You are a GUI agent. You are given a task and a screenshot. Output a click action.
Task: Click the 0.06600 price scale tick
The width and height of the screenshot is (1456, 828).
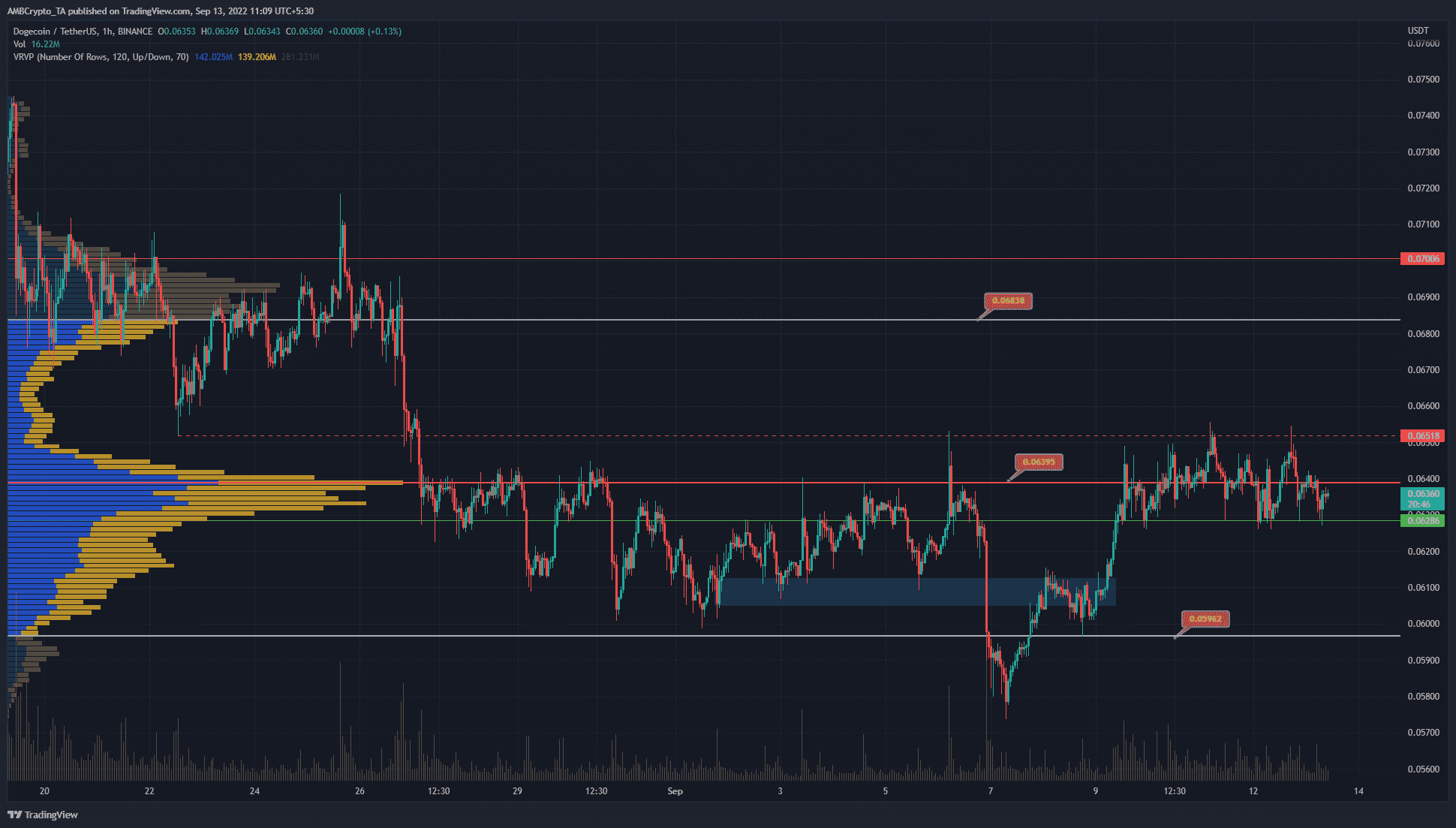point(1423,406)
